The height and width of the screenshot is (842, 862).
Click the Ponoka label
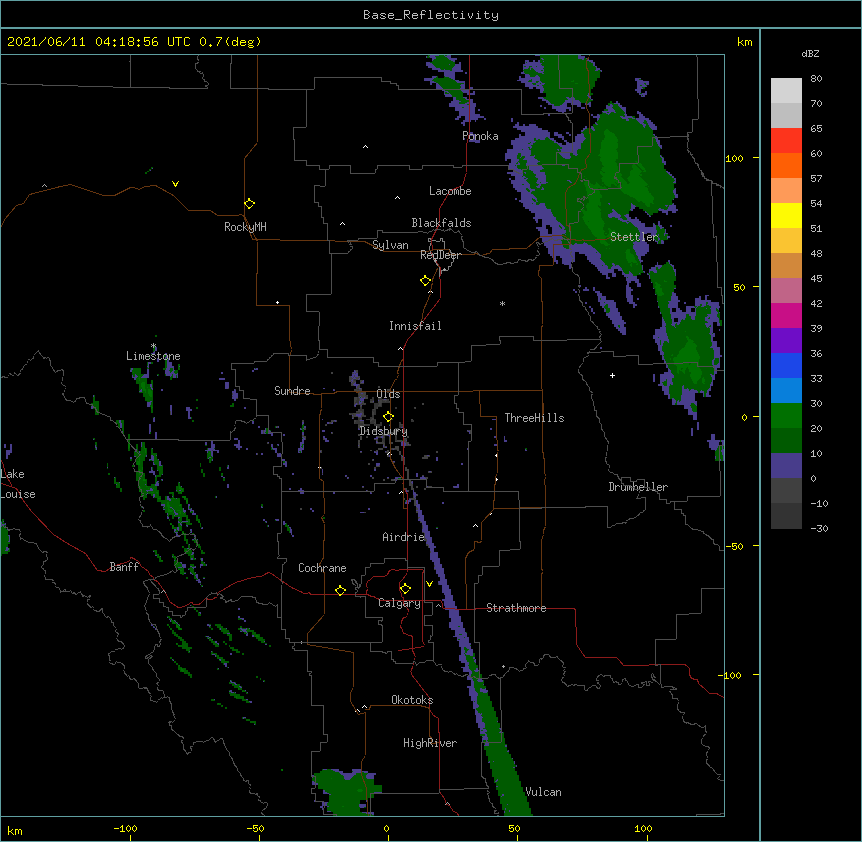pos(480,136)
